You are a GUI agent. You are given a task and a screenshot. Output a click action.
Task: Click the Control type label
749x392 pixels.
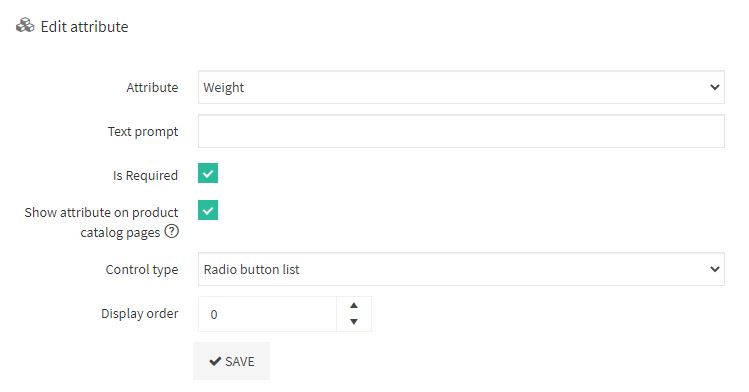pyautogui.click(x=142, y=270)
